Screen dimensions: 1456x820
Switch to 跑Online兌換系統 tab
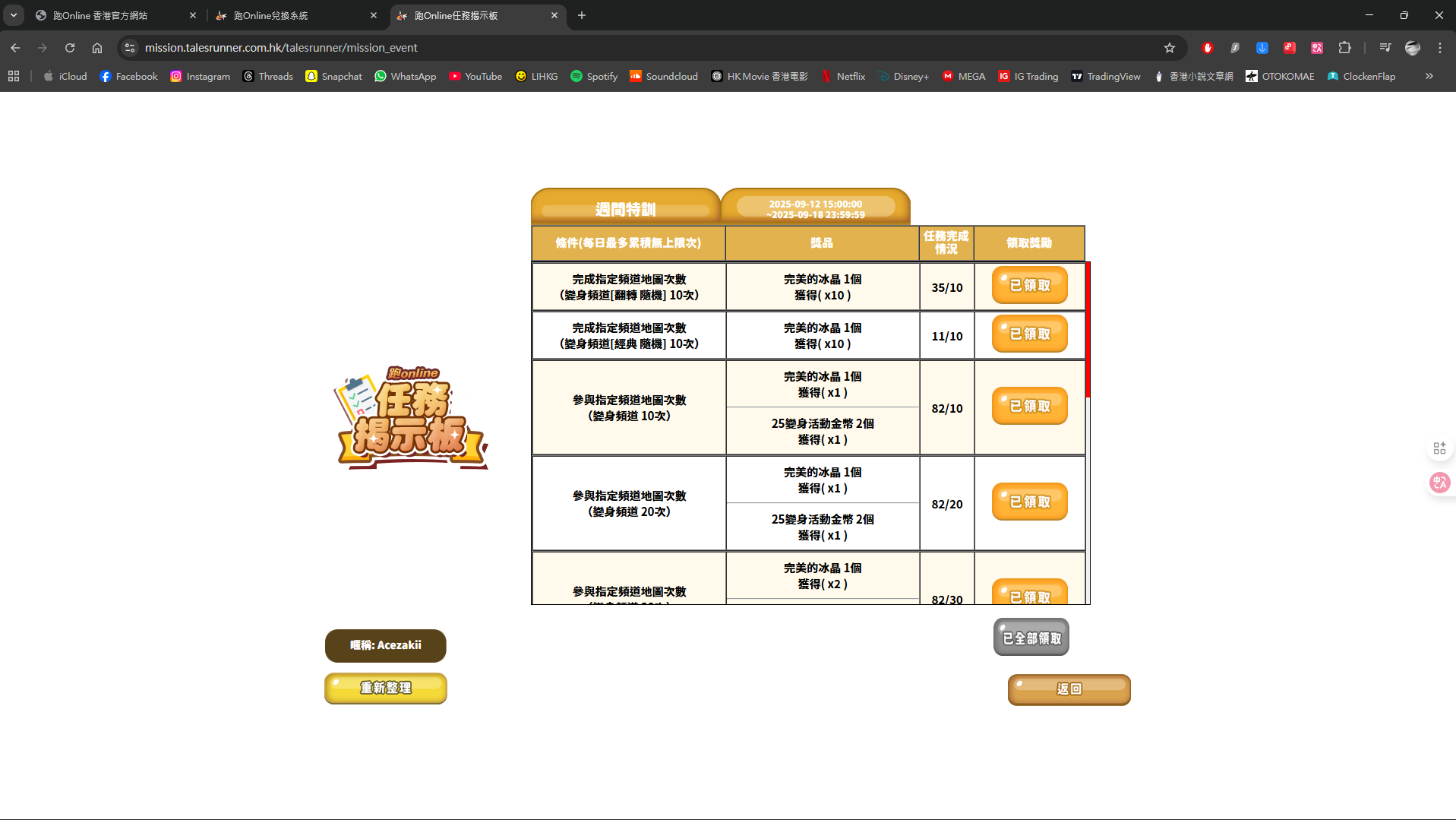click(296, 15)
